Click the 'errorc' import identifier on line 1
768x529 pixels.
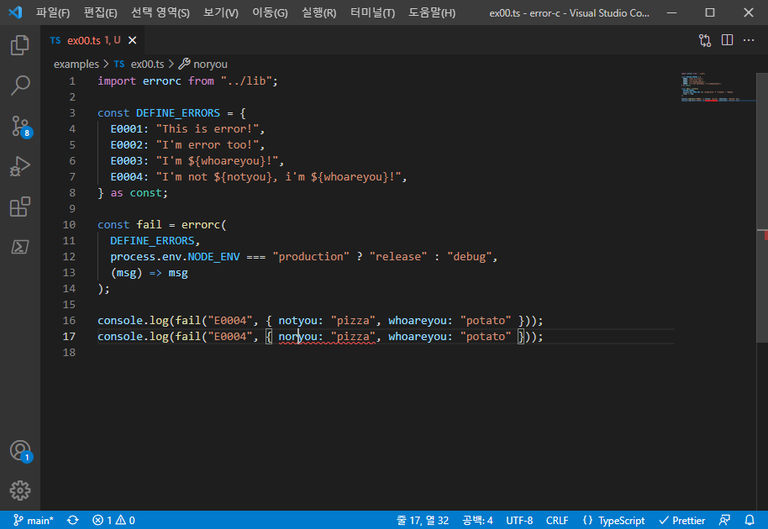coord(162,81)
